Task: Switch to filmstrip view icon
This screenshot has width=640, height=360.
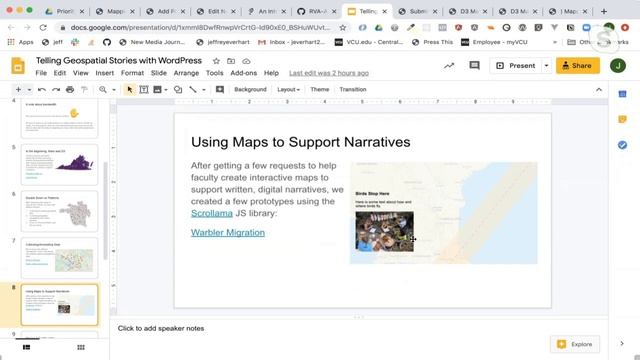Action: coord(27,347)
